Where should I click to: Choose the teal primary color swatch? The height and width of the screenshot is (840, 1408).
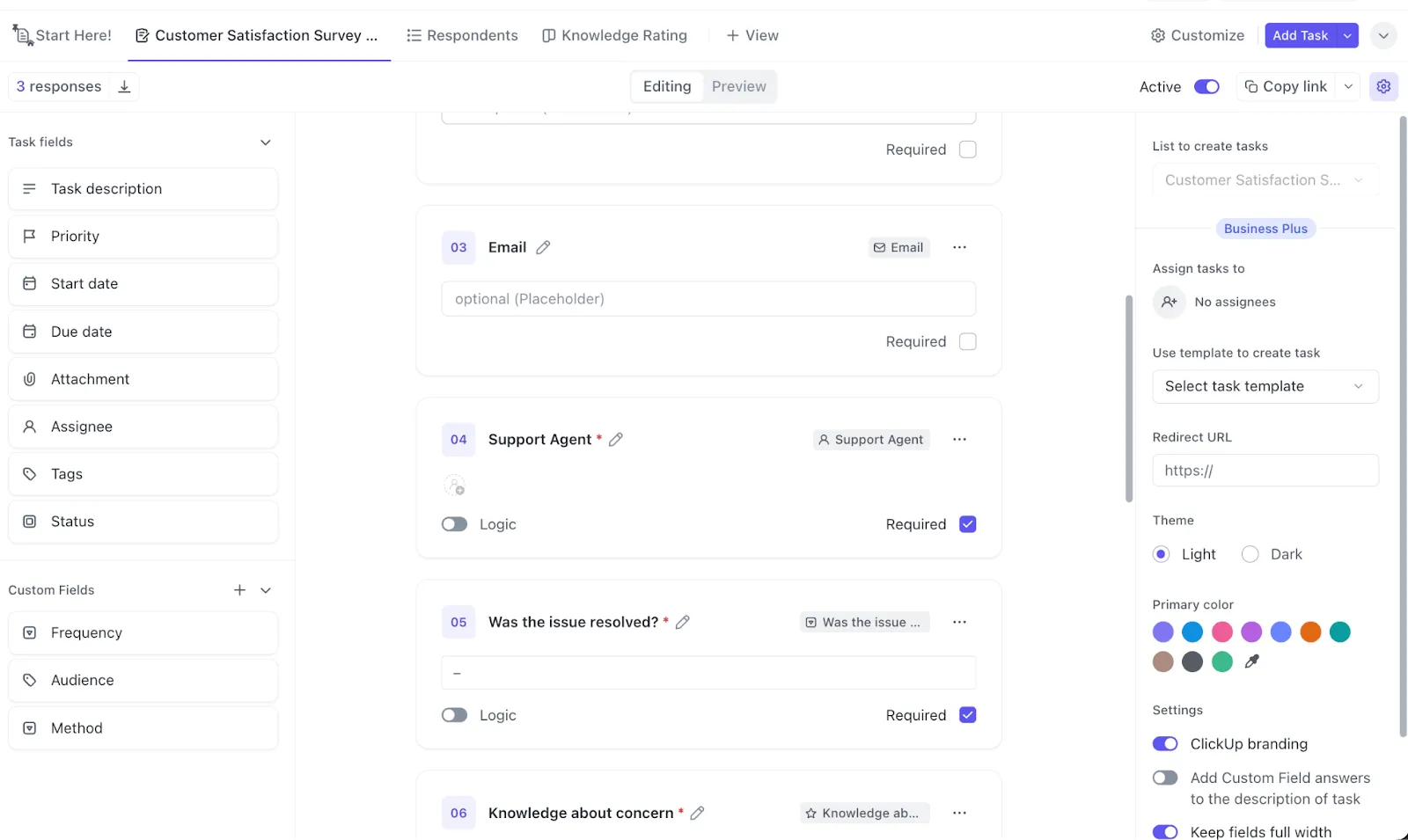coord(1339,632)
